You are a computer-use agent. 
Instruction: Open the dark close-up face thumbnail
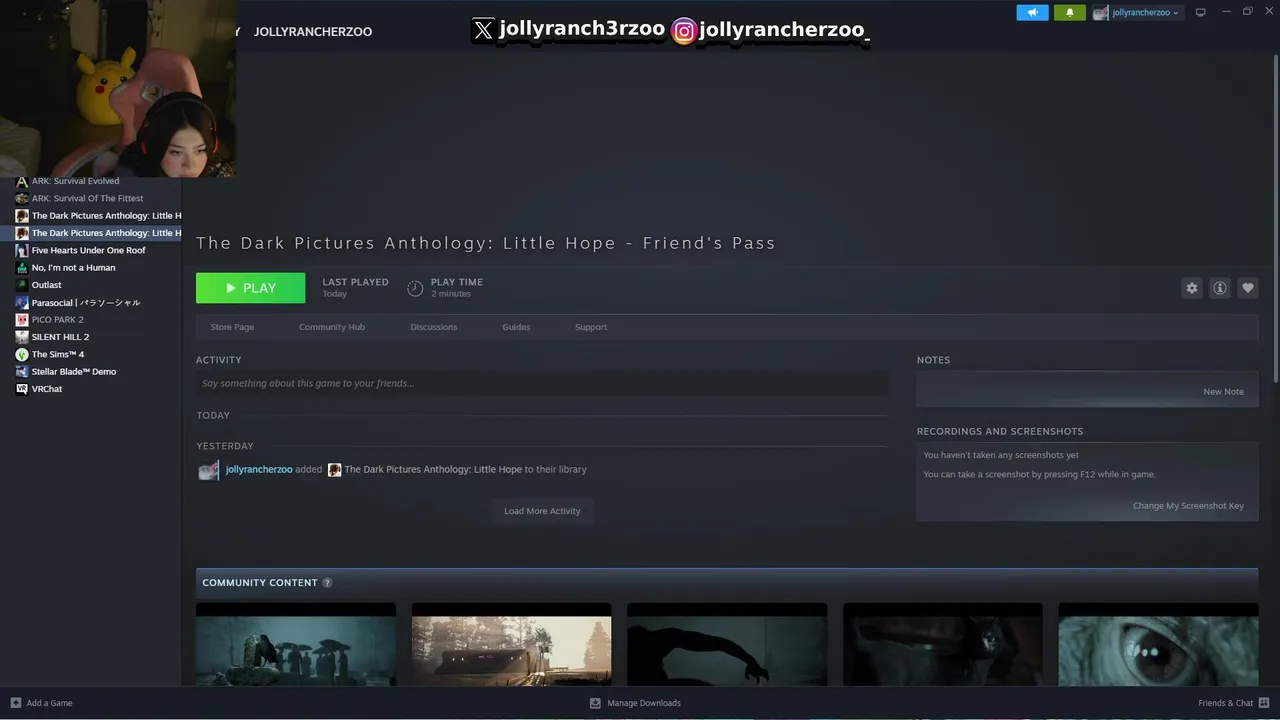tap(943, 645)
